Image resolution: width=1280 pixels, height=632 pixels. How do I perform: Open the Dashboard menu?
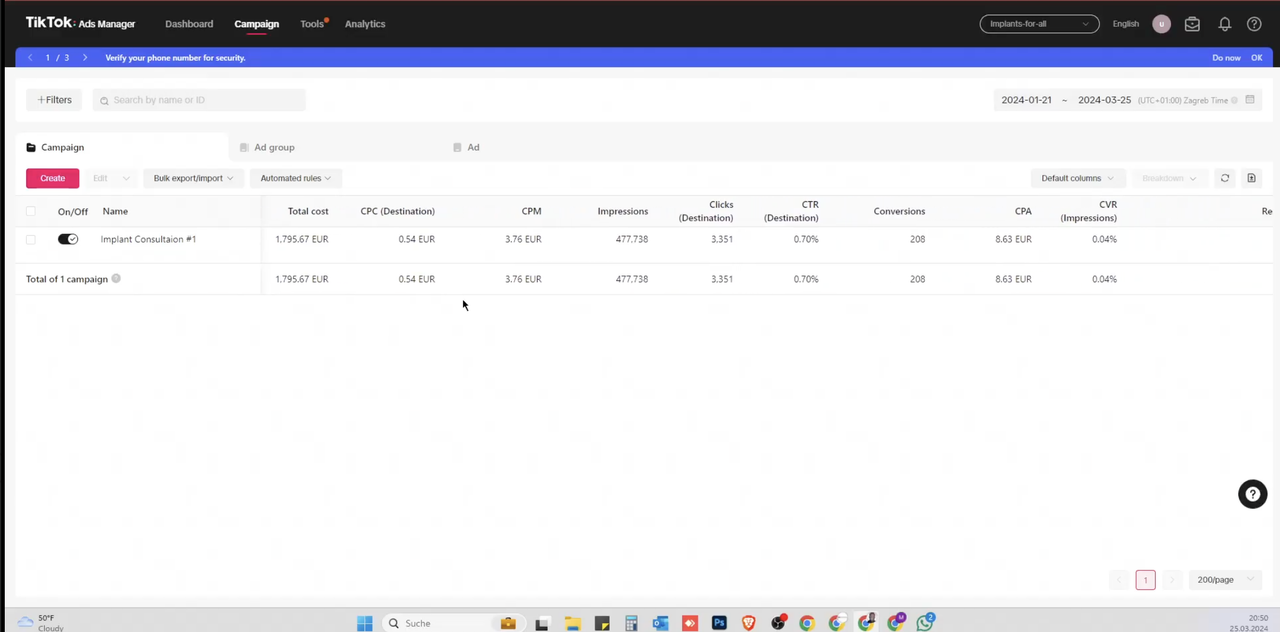[x=189, y=24]
